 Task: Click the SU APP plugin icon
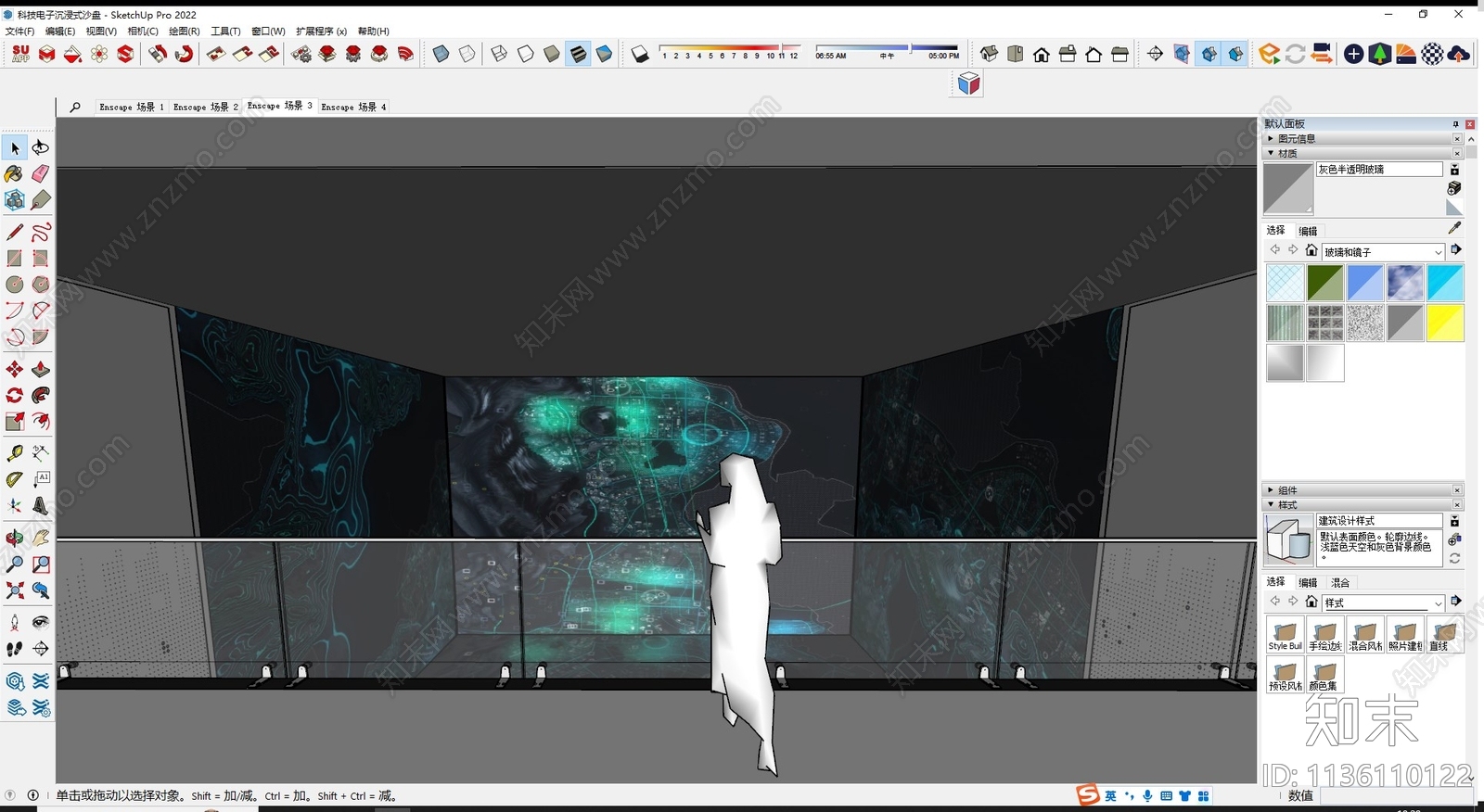tap(20, 55)
